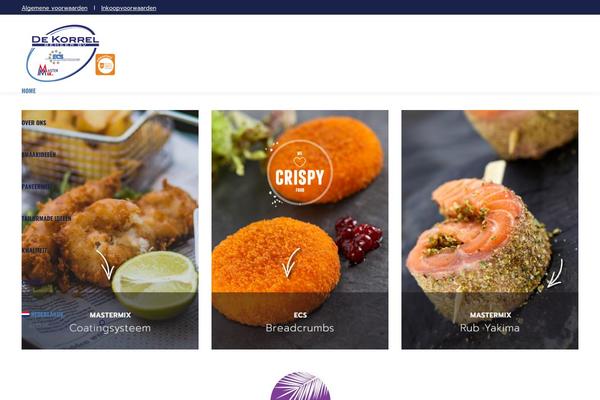Open the ECS Breadcrumbs card
Image resolution: width=600 pixels, height=400 pixels.
coord(300,230)
